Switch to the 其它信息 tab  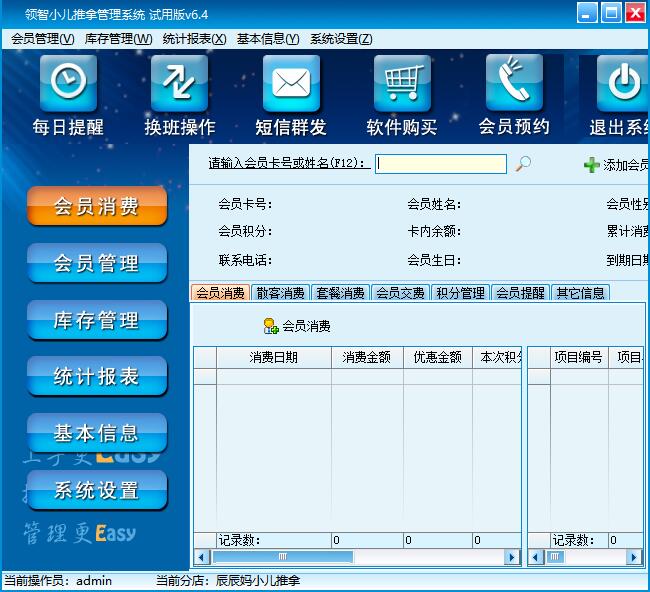coord(580,293)
